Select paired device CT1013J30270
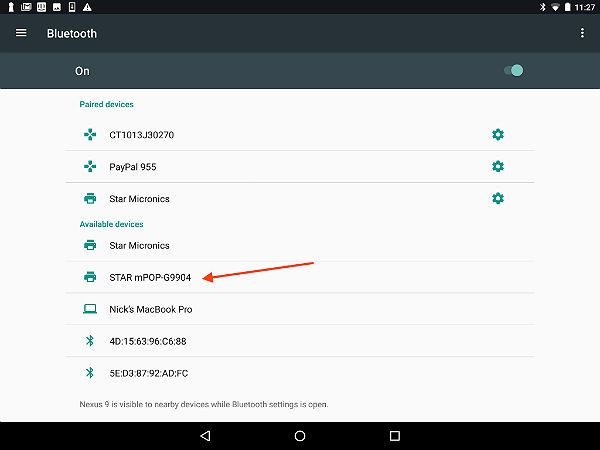Screen dimensions: 600x450 tap(300, 135)
